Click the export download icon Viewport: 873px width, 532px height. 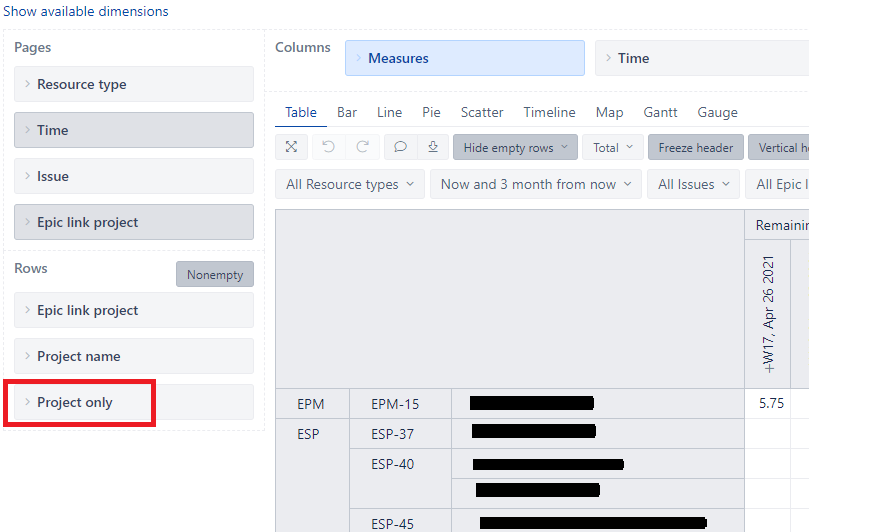pos(433,147)
